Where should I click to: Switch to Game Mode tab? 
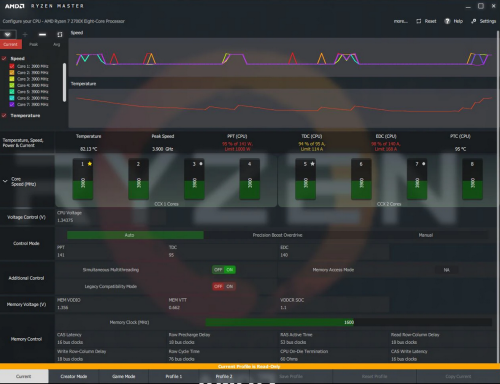[x=124, y=376]
